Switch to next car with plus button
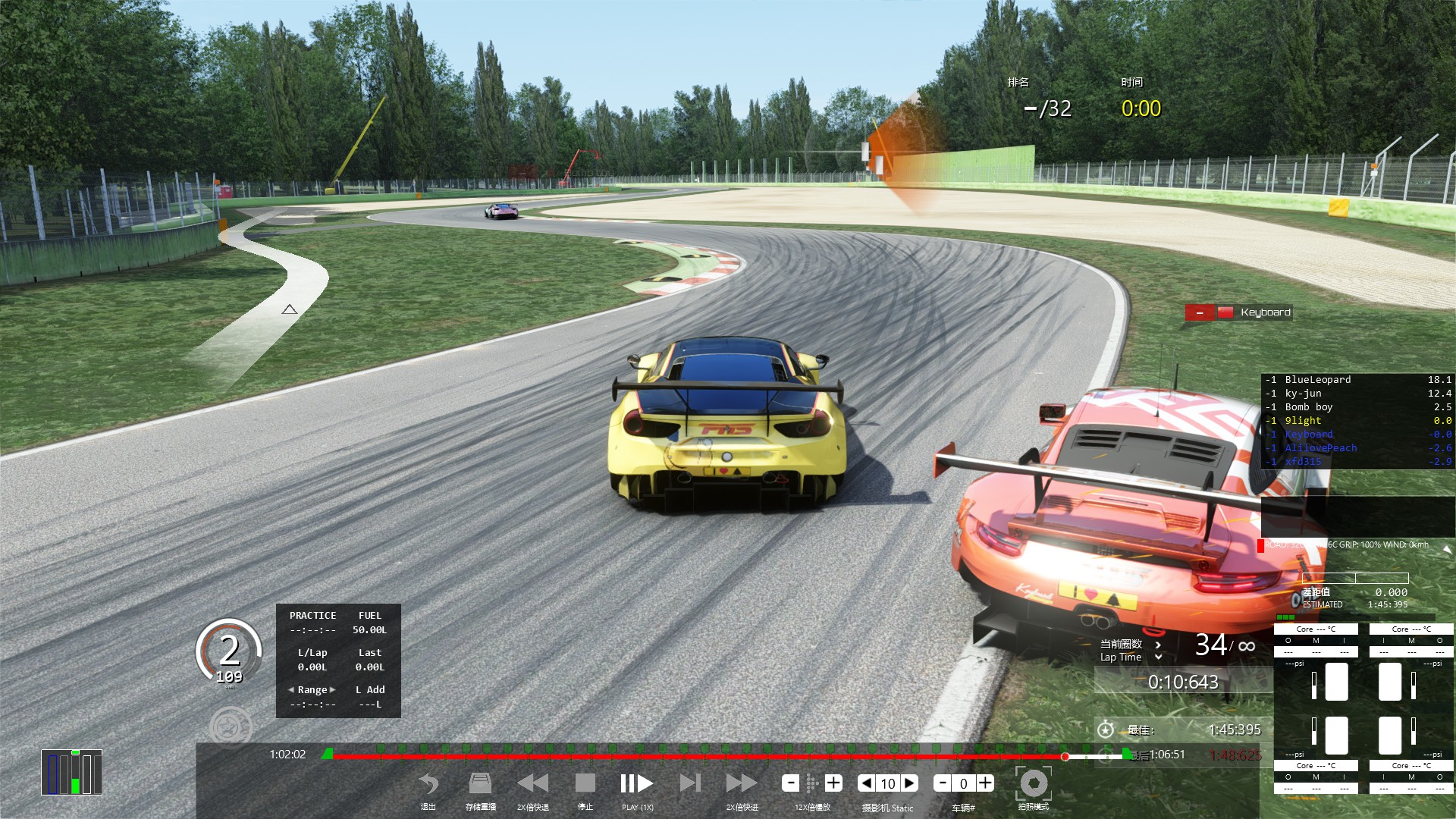This screenshot has width=1456, height=819. coord(985,783)
